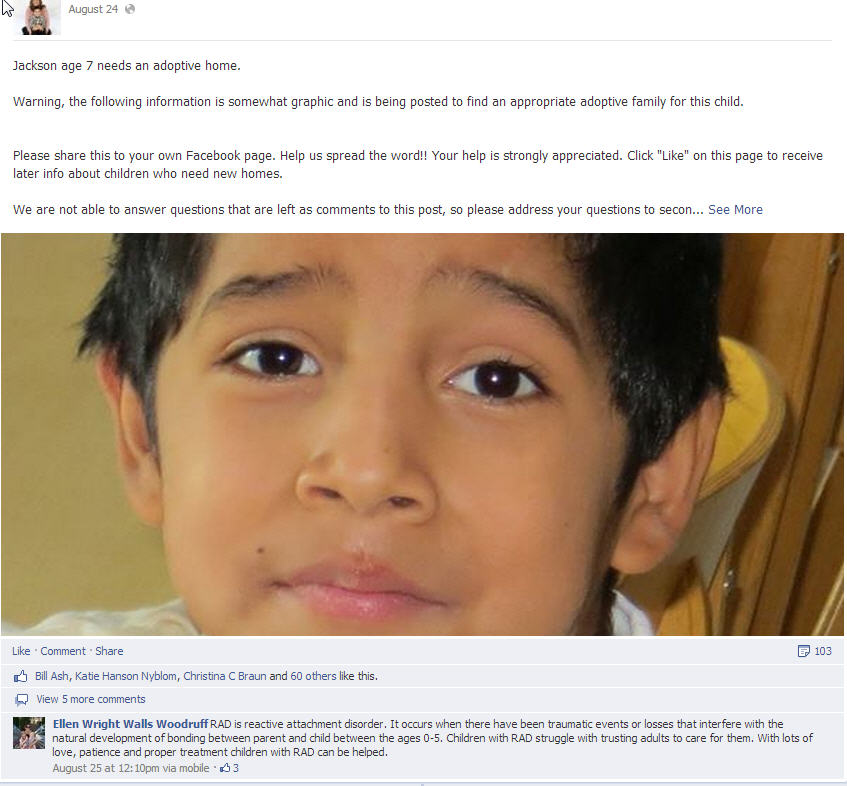Viewport: 847px width, 786px height.
Task: Open the poster's profile picture at top
Action: pos(37,17)
